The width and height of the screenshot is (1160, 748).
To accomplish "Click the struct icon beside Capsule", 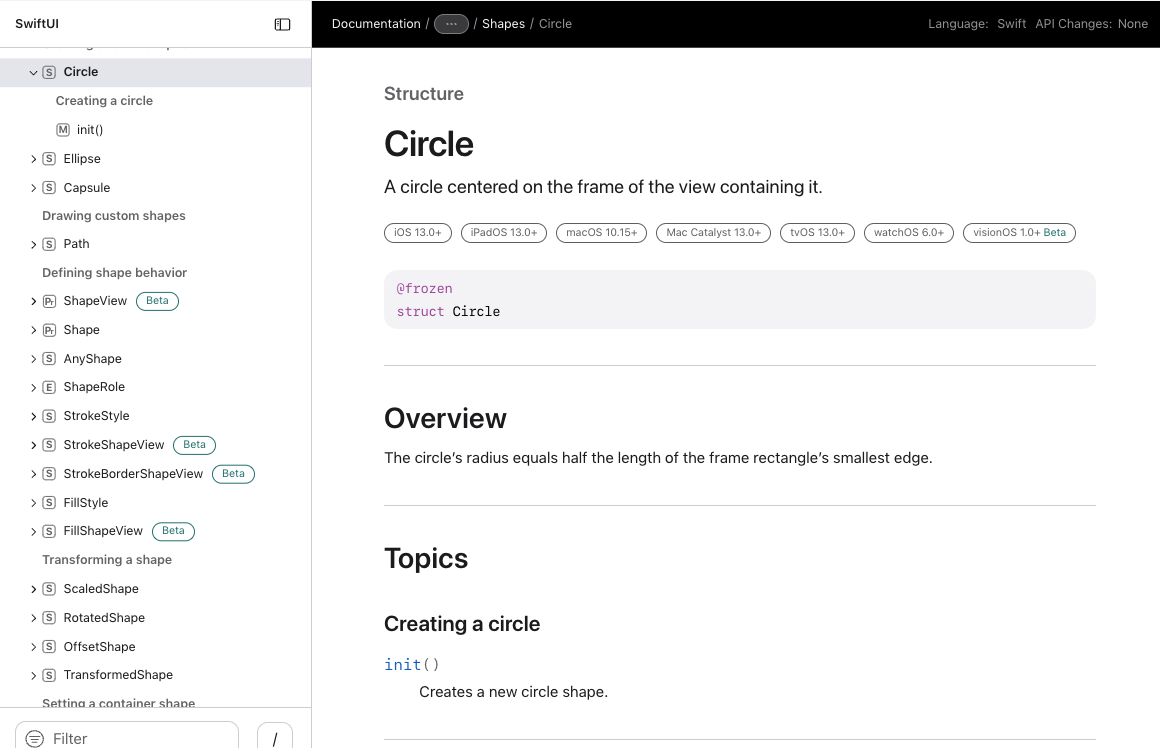I will (49, 188).
